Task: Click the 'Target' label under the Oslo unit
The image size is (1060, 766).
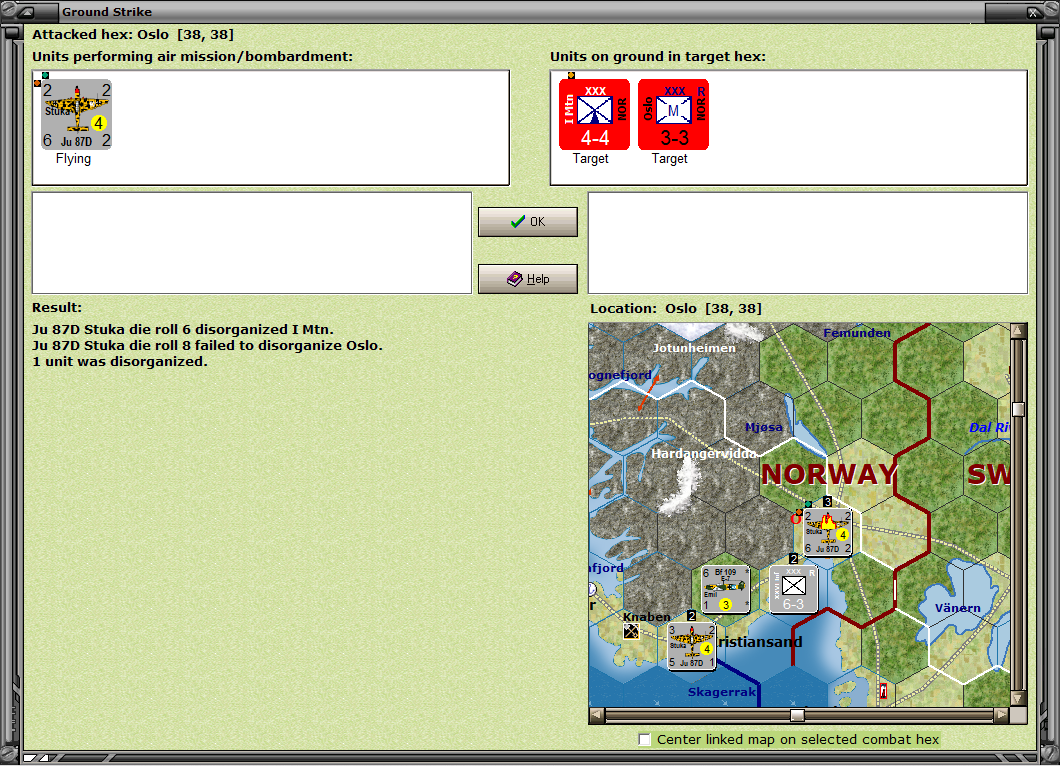Action: tap(670, 159)
